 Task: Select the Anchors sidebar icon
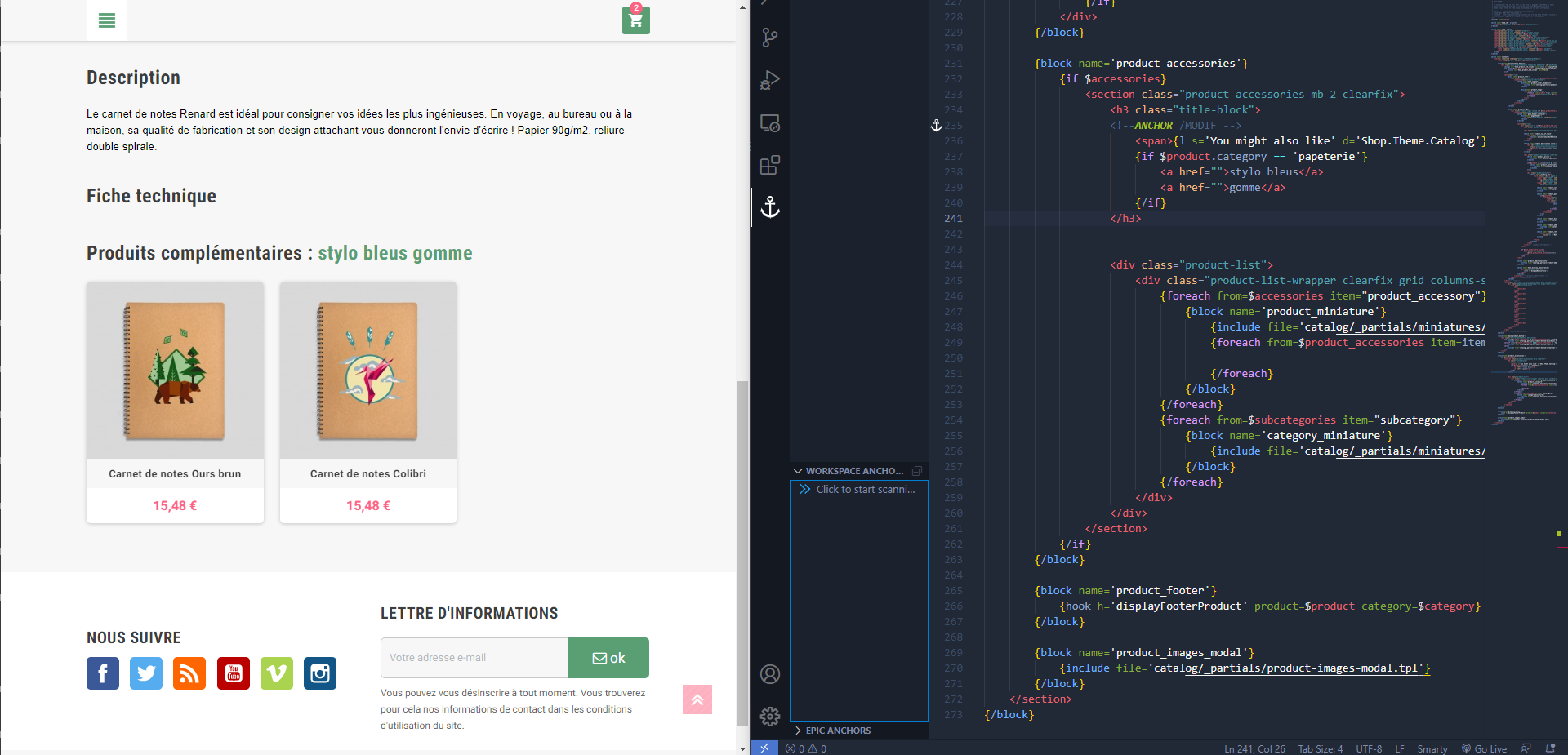[x=769, y=207]
